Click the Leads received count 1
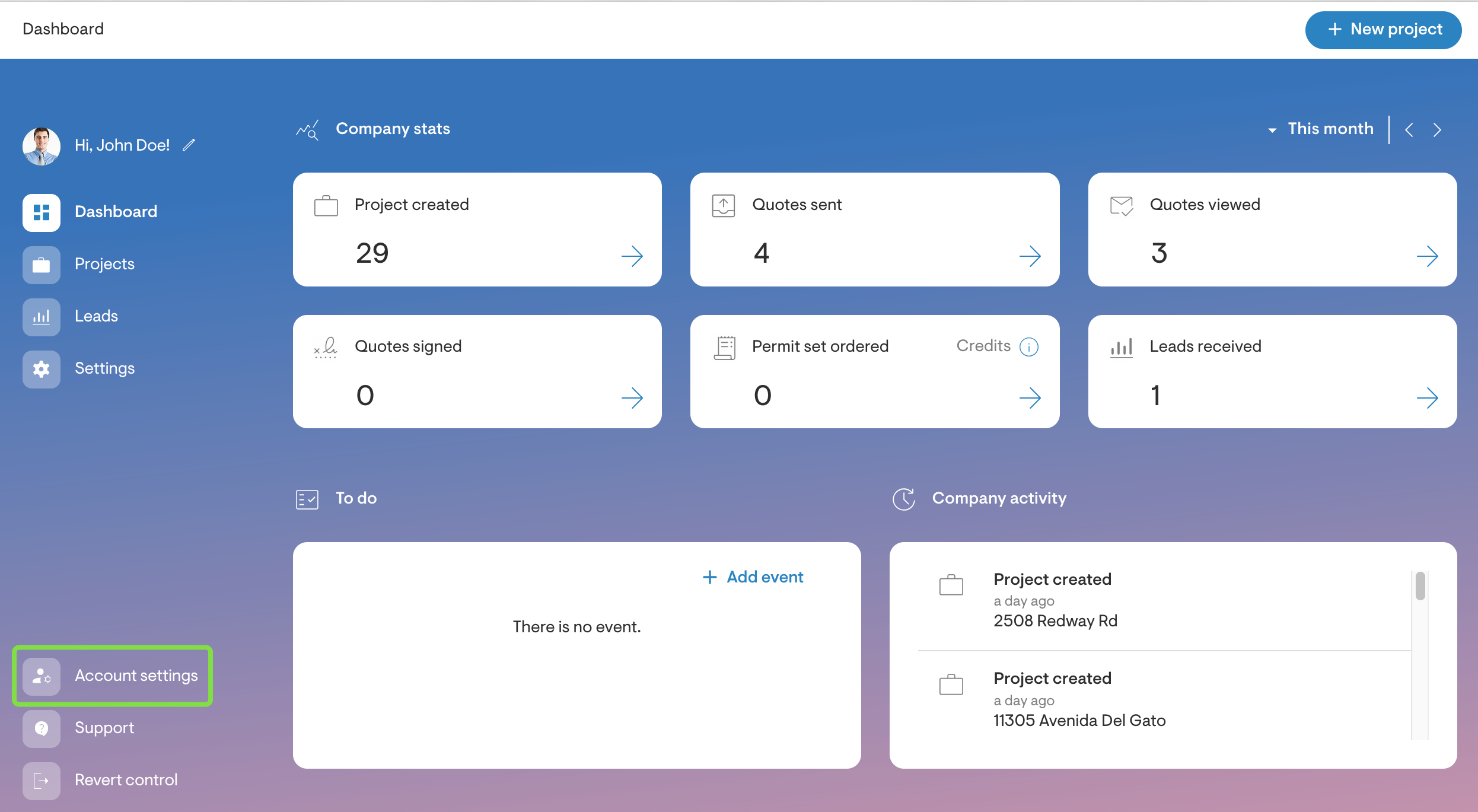The width and height of the screenshot is (1478, 812). point(1155,395)
